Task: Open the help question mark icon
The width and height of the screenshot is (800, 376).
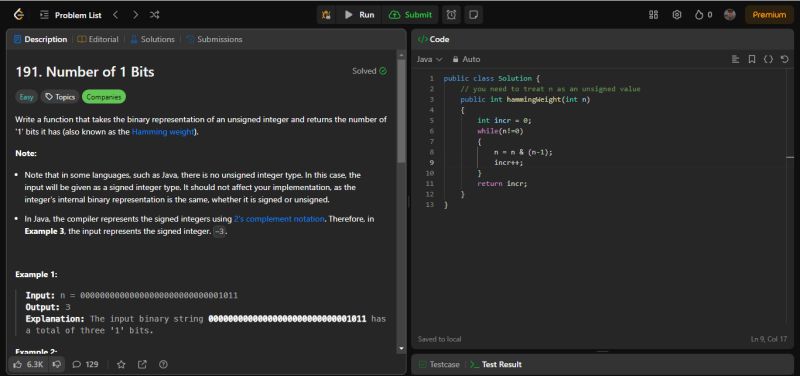Action: [x=163, y=364]
